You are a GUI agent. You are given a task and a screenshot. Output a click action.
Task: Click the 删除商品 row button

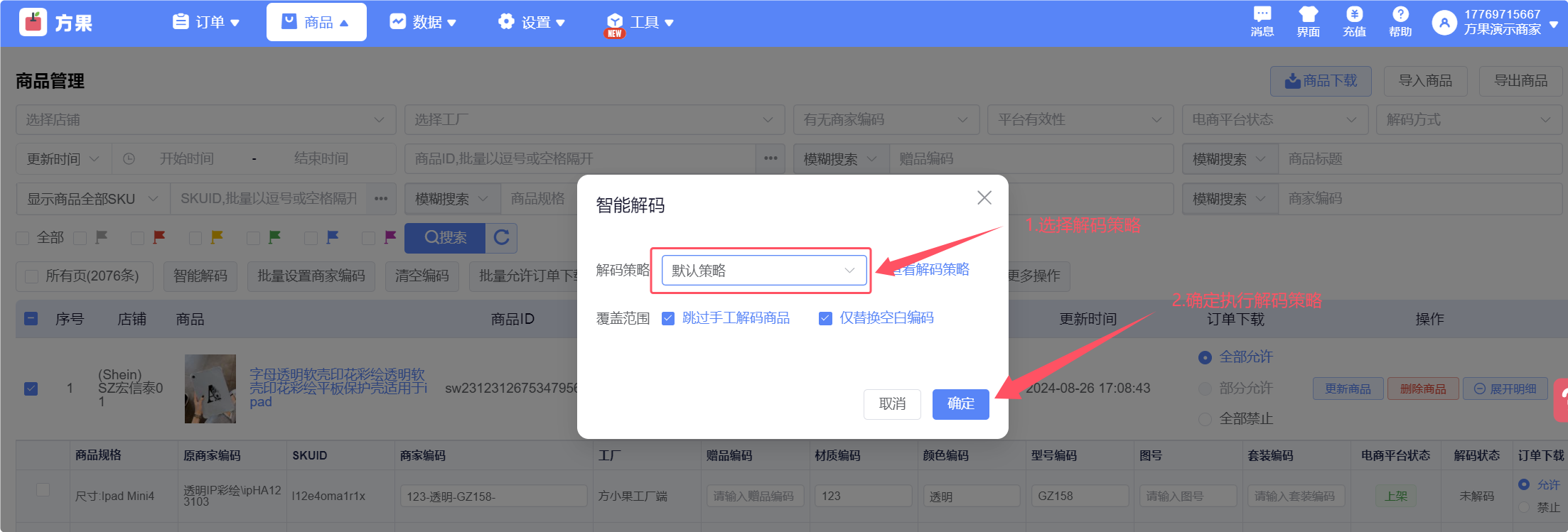pyautogui.click(x=1423, y=389)
